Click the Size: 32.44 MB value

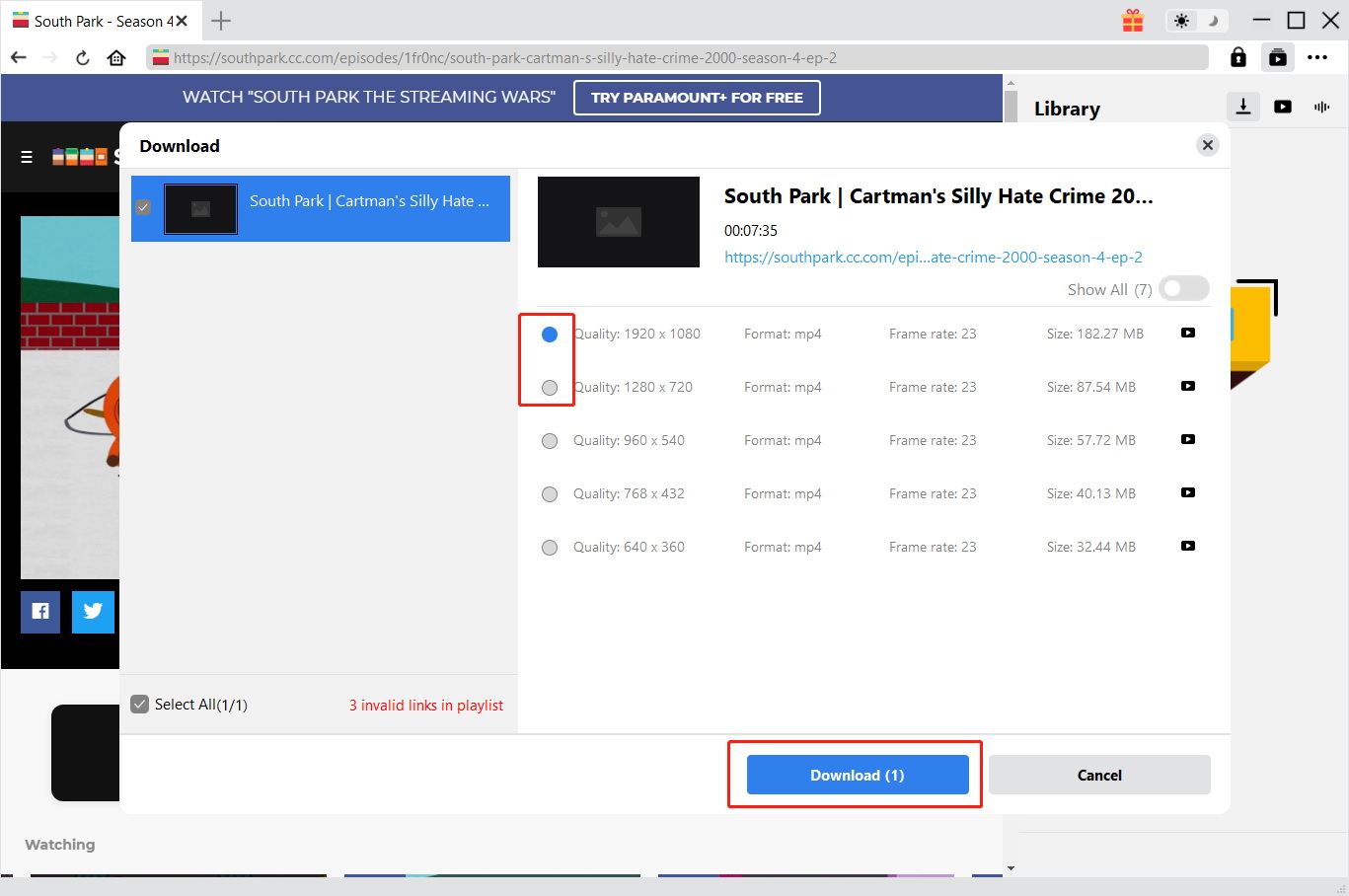[x=1091, y=547]
